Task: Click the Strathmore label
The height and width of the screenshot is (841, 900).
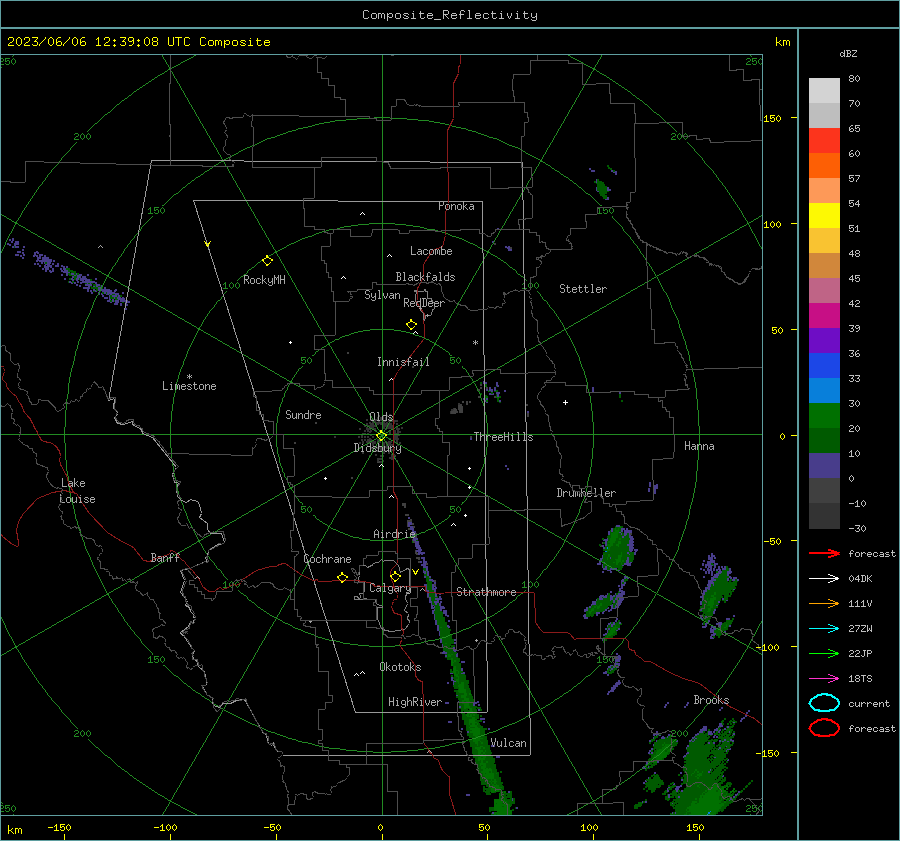Action: tap(486, 592)
